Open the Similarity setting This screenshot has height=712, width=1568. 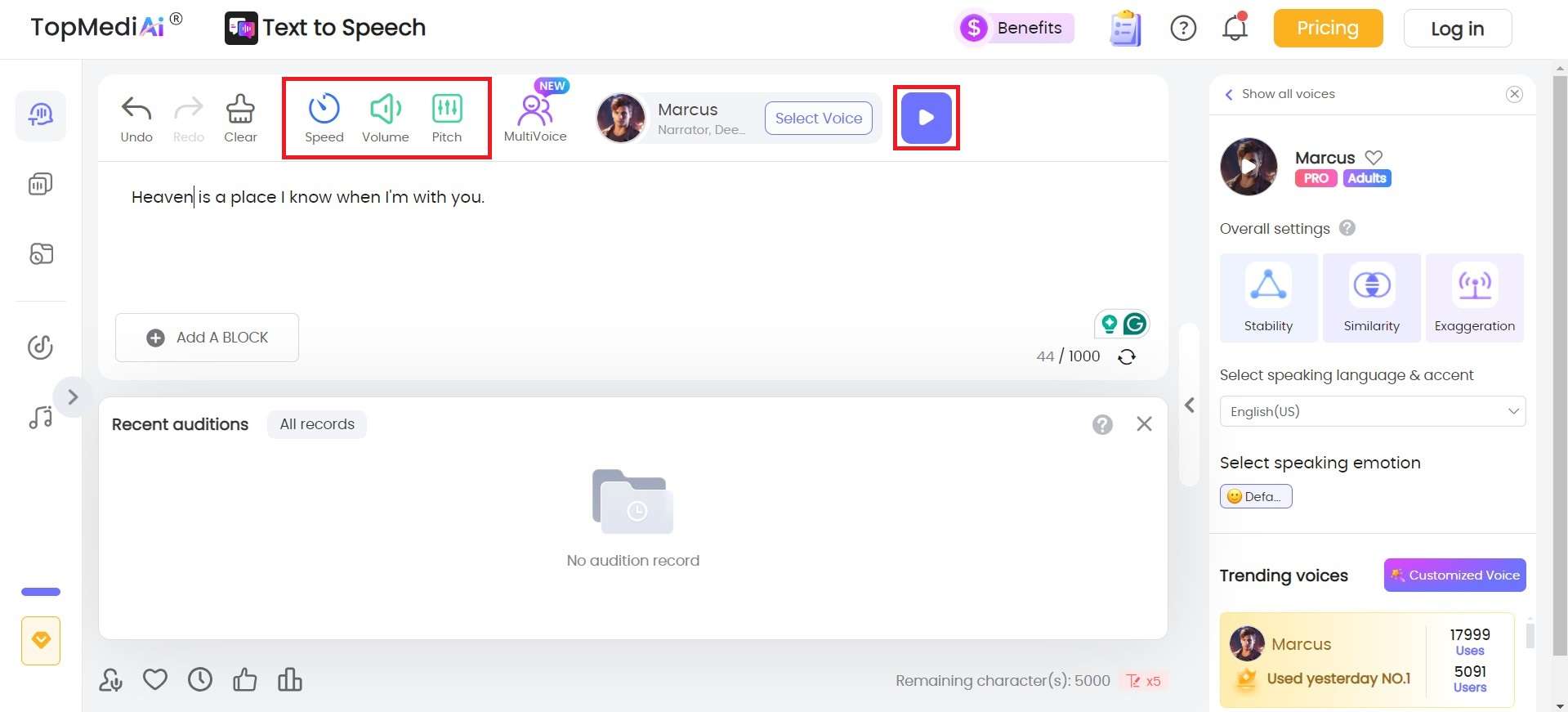pos(1372,298)
